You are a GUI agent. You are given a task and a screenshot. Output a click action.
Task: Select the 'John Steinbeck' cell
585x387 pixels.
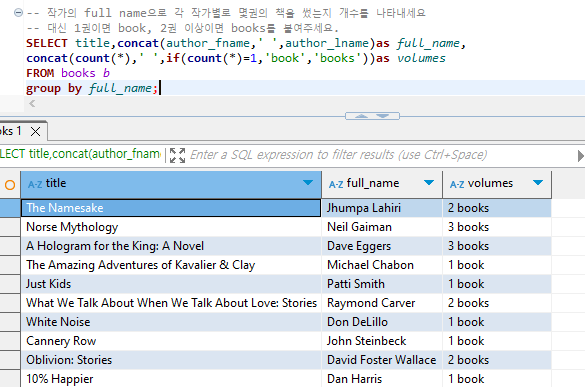382,341
